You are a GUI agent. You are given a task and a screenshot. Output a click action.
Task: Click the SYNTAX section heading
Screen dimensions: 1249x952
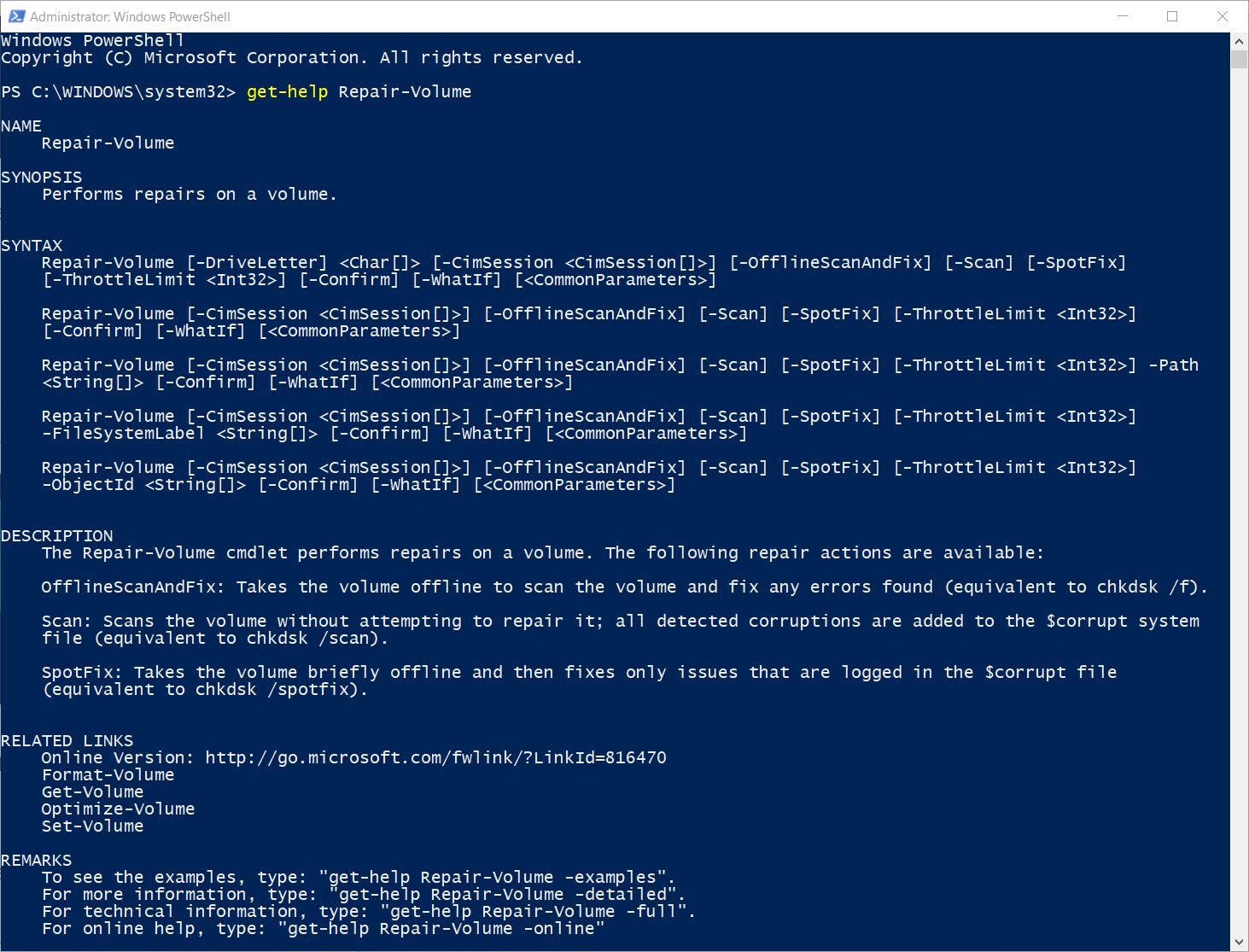pyautogui.click(x=32, y=245)
